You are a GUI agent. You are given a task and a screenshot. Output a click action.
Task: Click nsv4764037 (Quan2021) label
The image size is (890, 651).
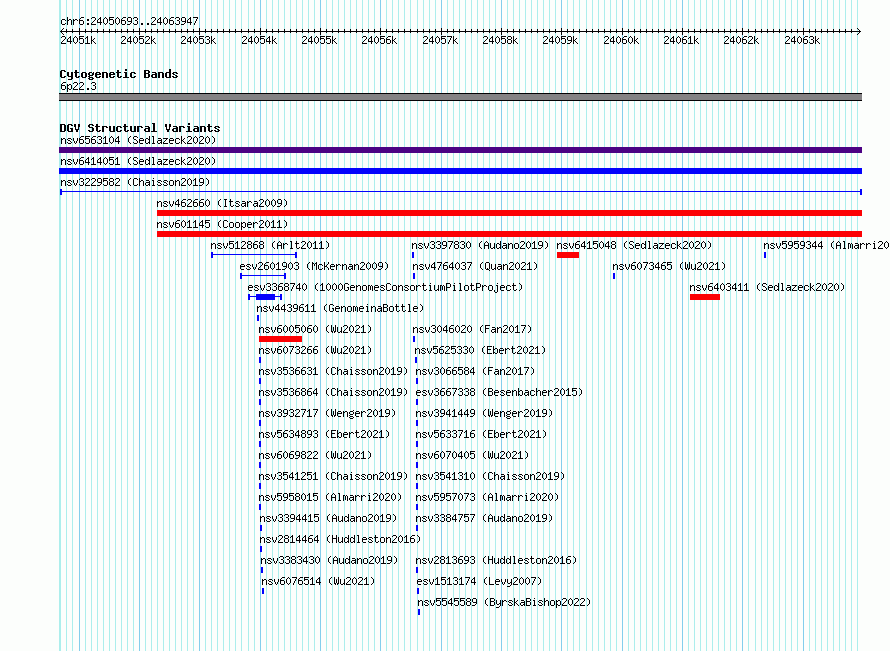pos(475,266)
